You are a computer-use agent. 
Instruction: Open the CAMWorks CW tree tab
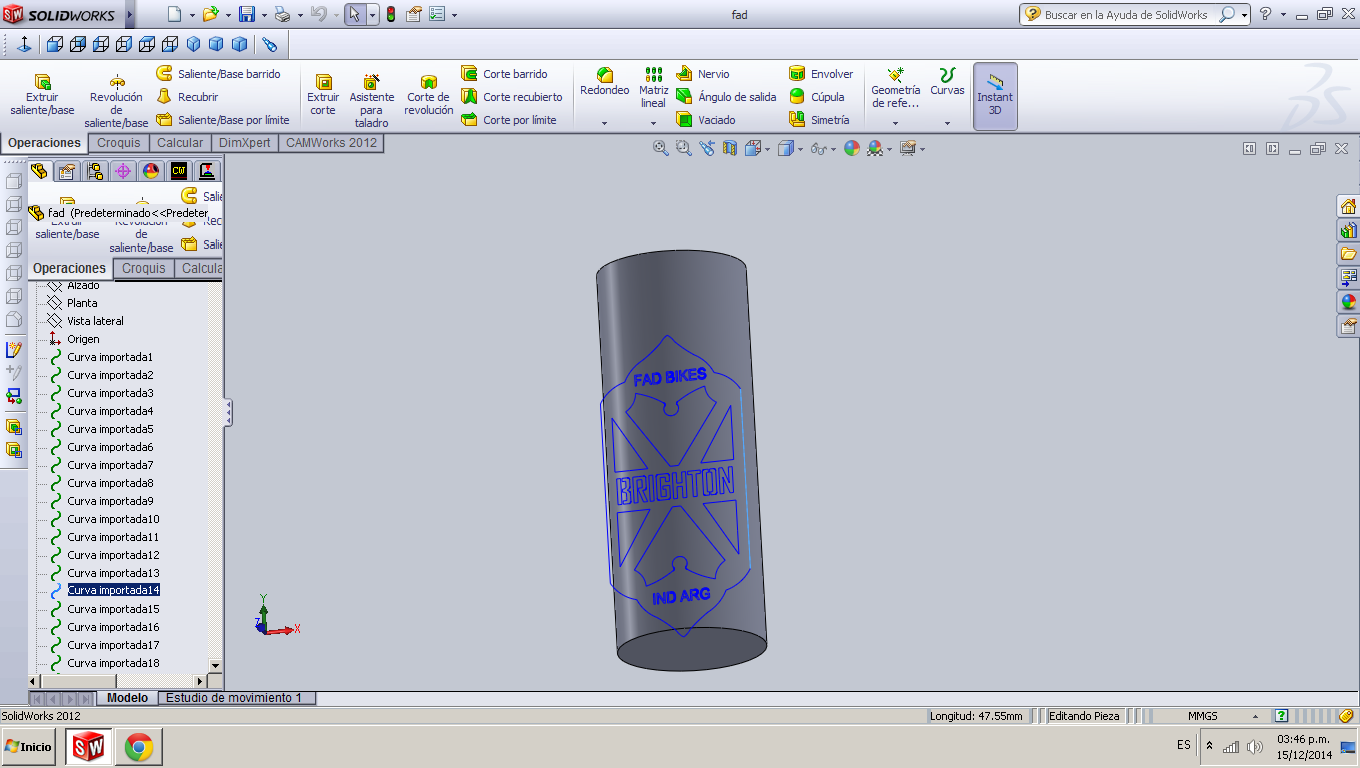click(179, 171)
